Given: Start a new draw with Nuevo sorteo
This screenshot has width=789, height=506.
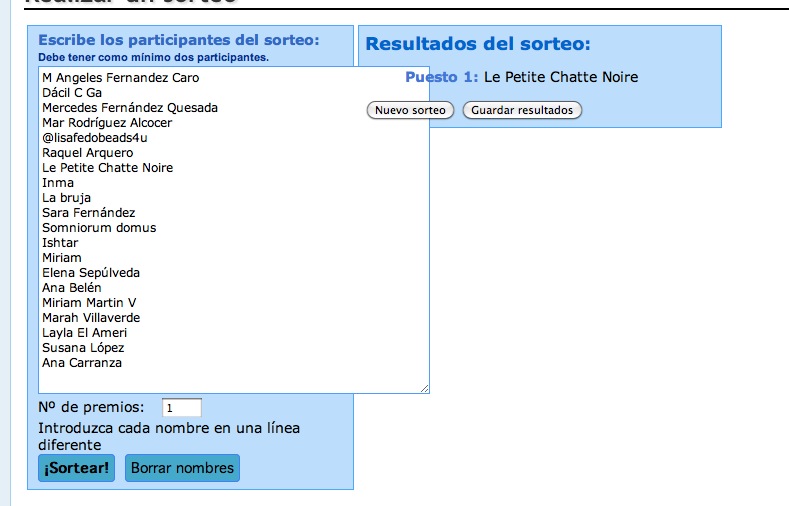Looking at the screenshot, I should [410, 110].
